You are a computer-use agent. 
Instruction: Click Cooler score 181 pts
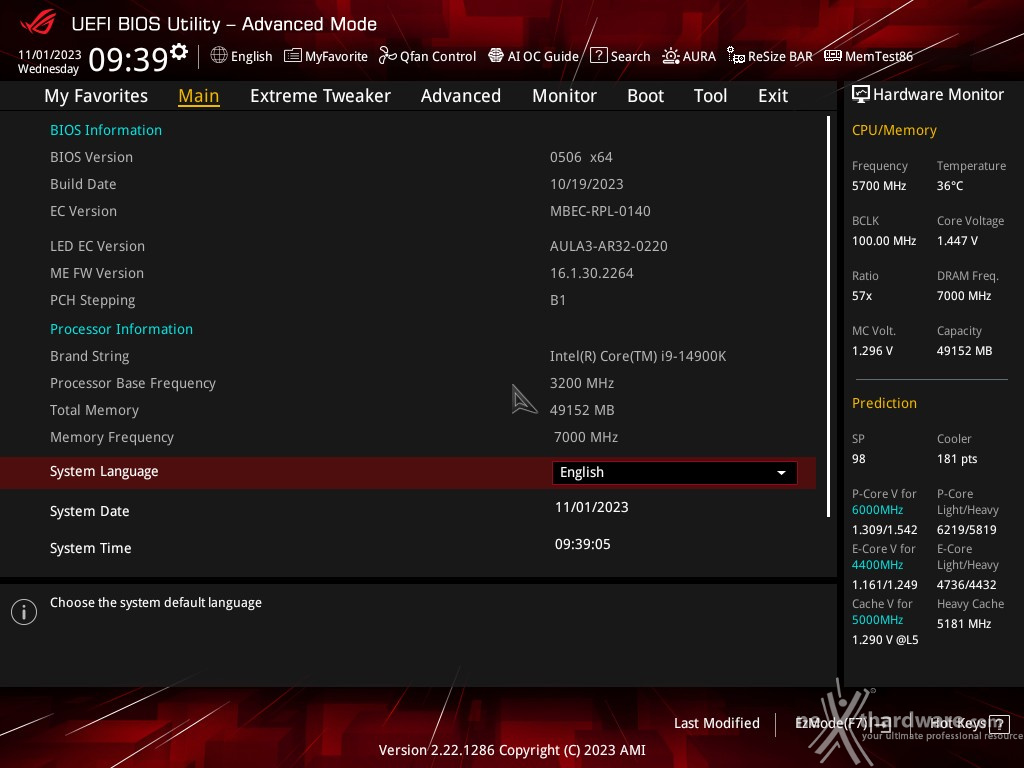pyautogui.click(x=957, y=459)
